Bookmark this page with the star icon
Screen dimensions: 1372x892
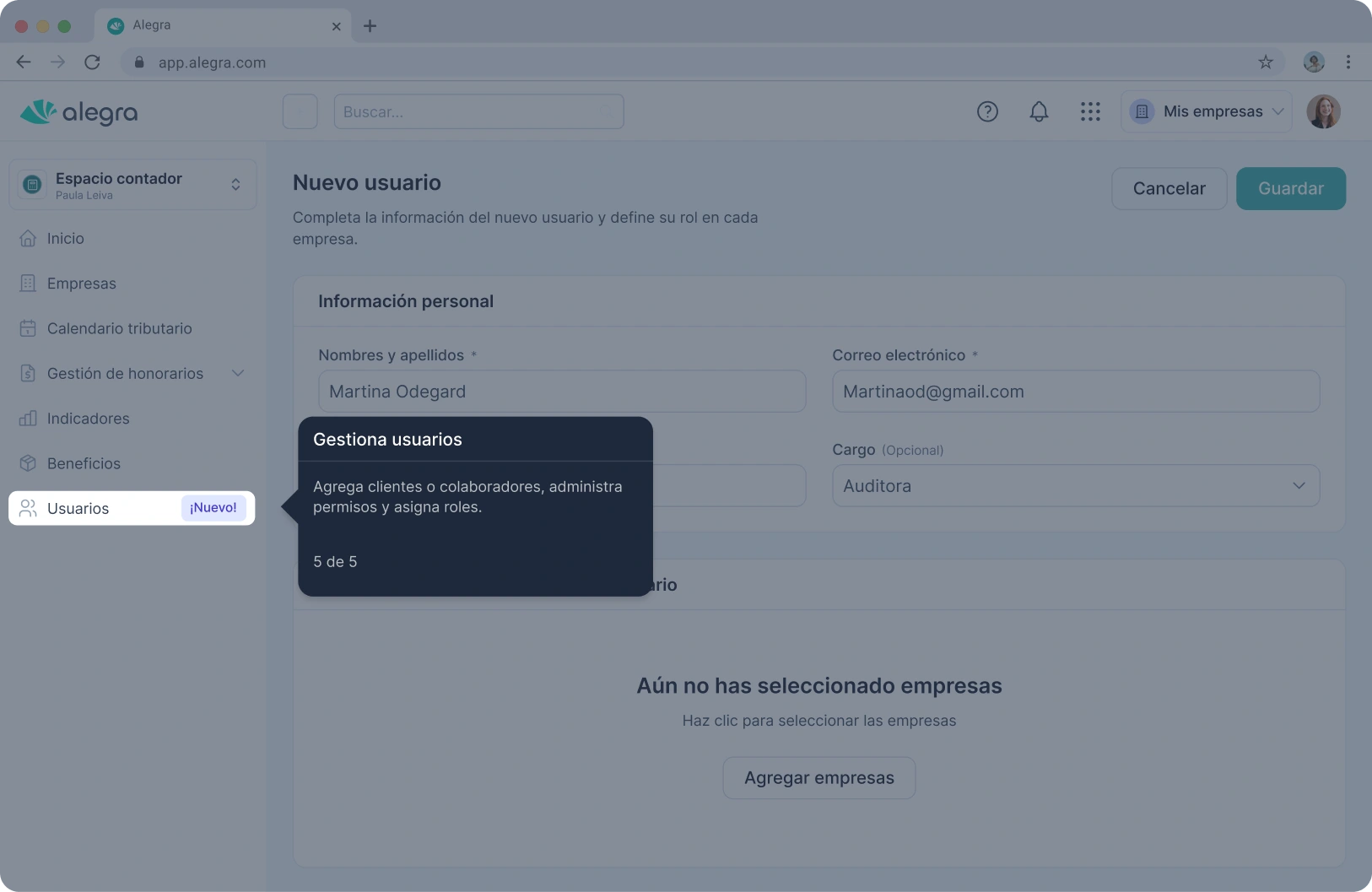point(1265,62)
